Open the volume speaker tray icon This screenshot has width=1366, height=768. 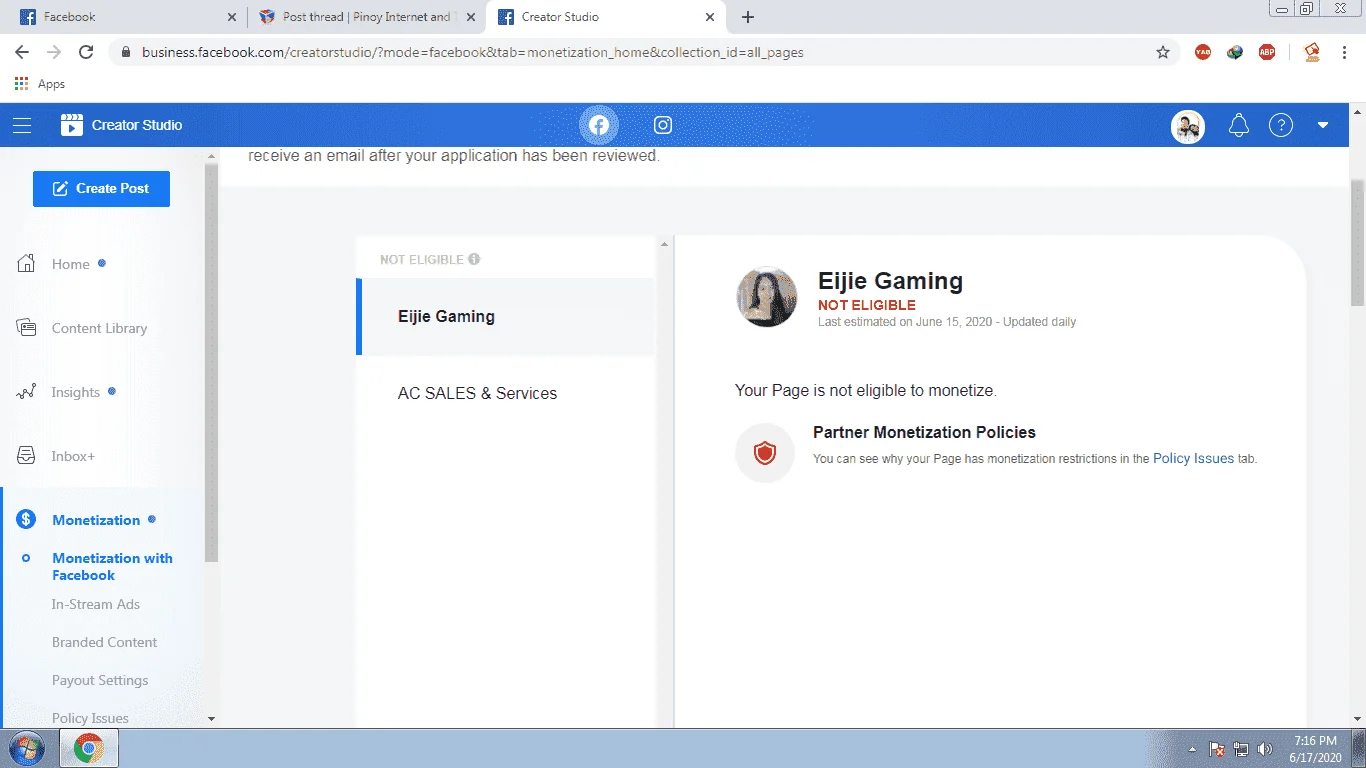1265,749
